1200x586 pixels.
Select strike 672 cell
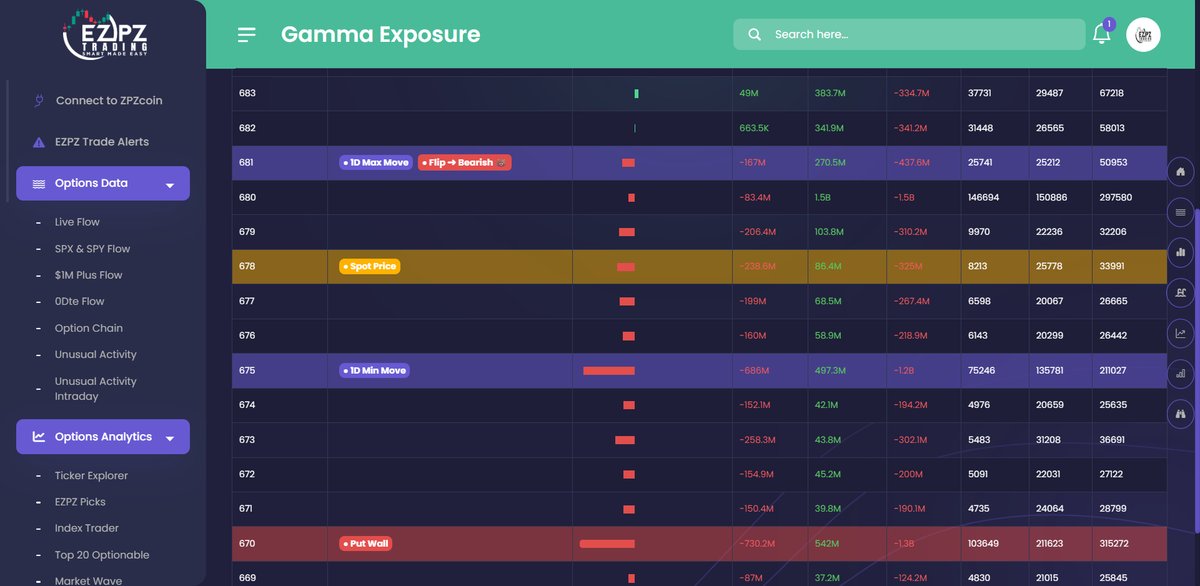pos(280,474)
